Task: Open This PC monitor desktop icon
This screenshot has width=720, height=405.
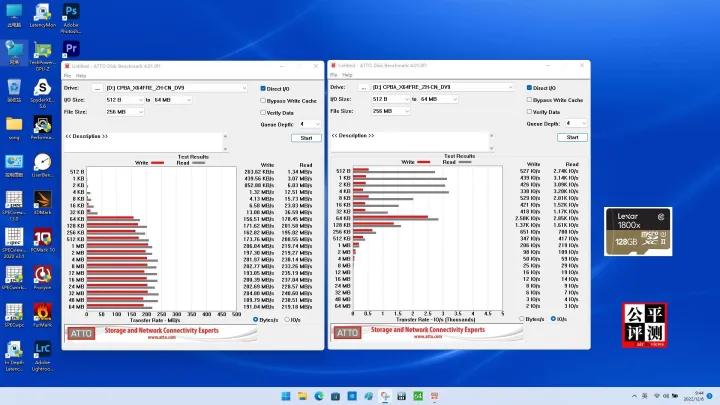Action: (14, 16)
